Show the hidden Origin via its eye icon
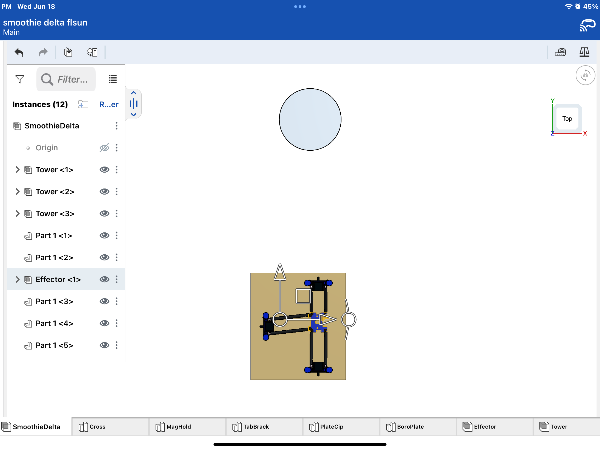The width and height of the screenshot is (600, 450). (x=104, y=147)
